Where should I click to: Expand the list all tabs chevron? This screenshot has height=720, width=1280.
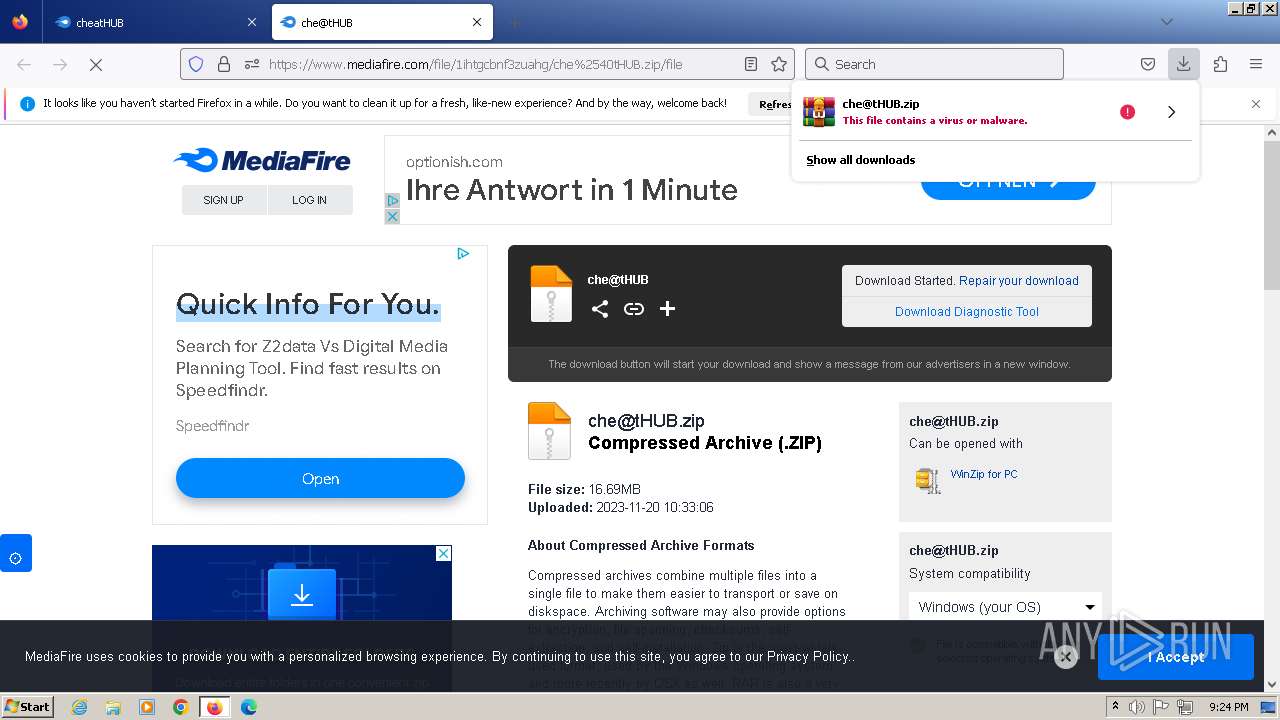click(1167, 22)
